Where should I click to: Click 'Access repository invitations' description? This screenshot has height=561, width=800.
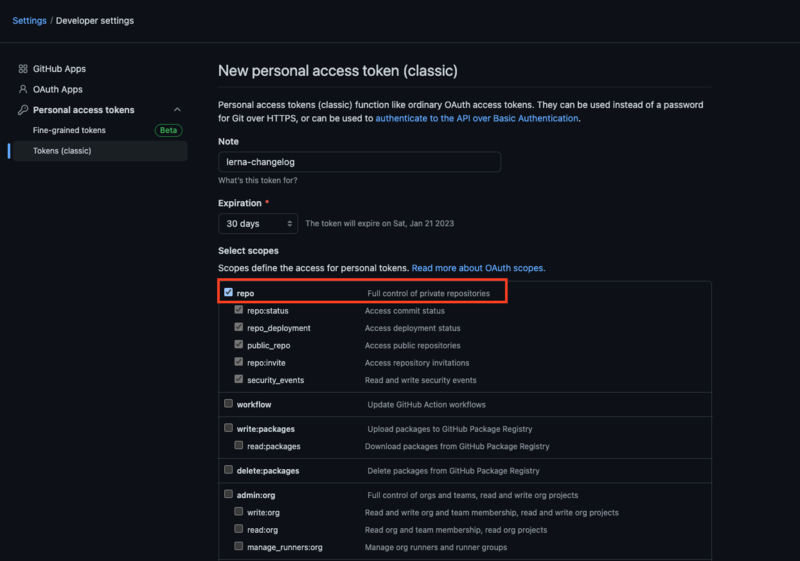[x=417, y=363]
